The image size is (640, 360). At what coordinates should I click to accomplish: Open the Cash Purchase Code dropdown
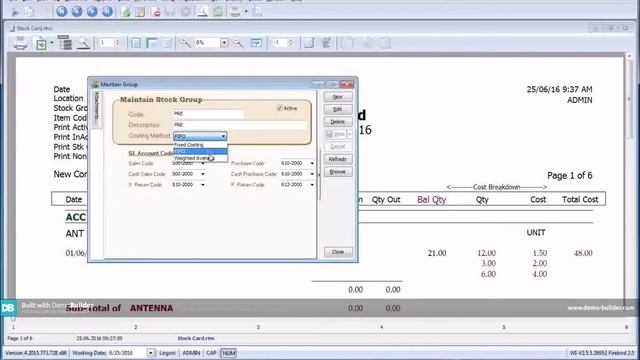point(312,174)
